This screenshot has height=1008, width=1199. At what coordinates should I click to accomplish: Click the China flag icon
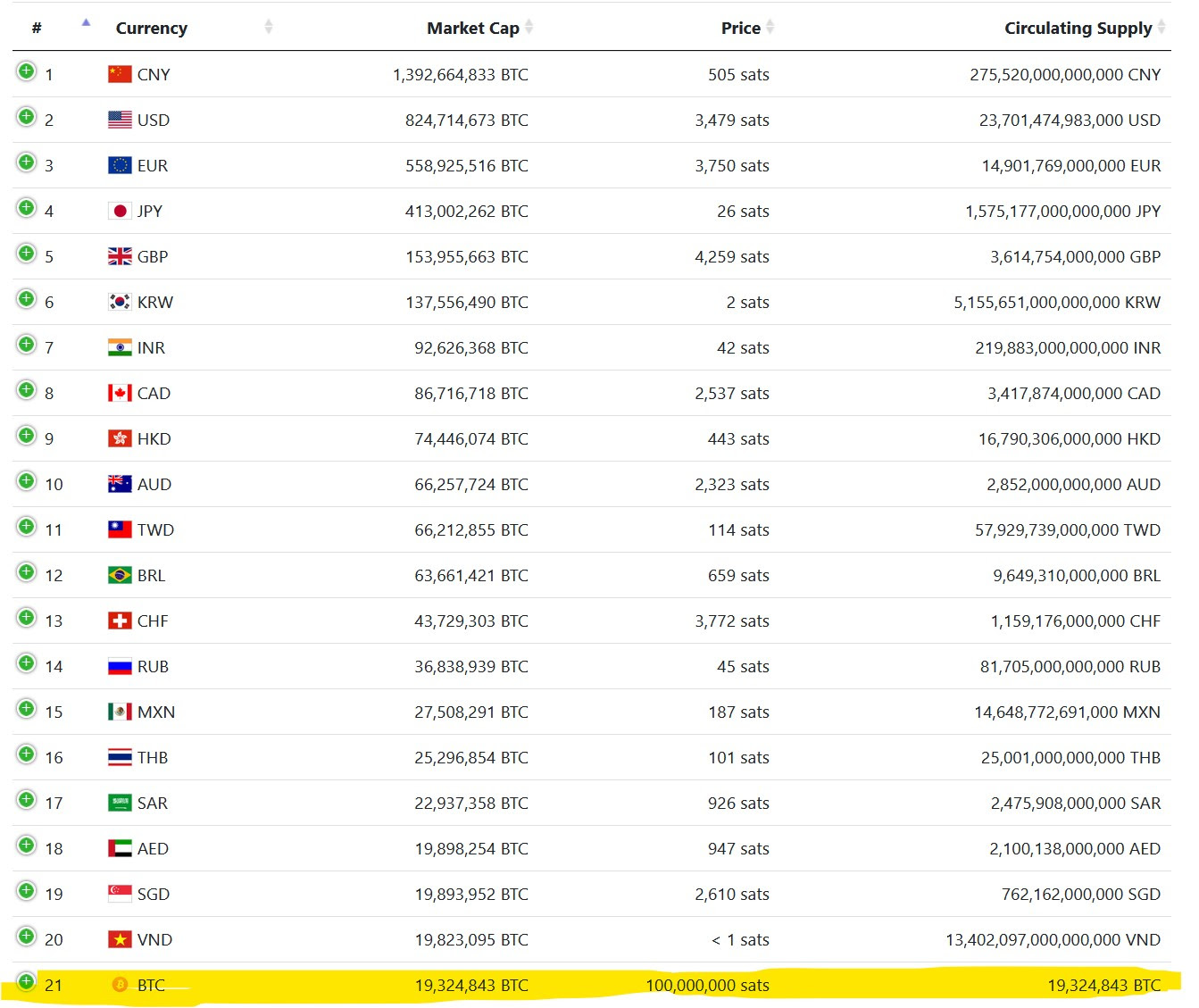120,74
